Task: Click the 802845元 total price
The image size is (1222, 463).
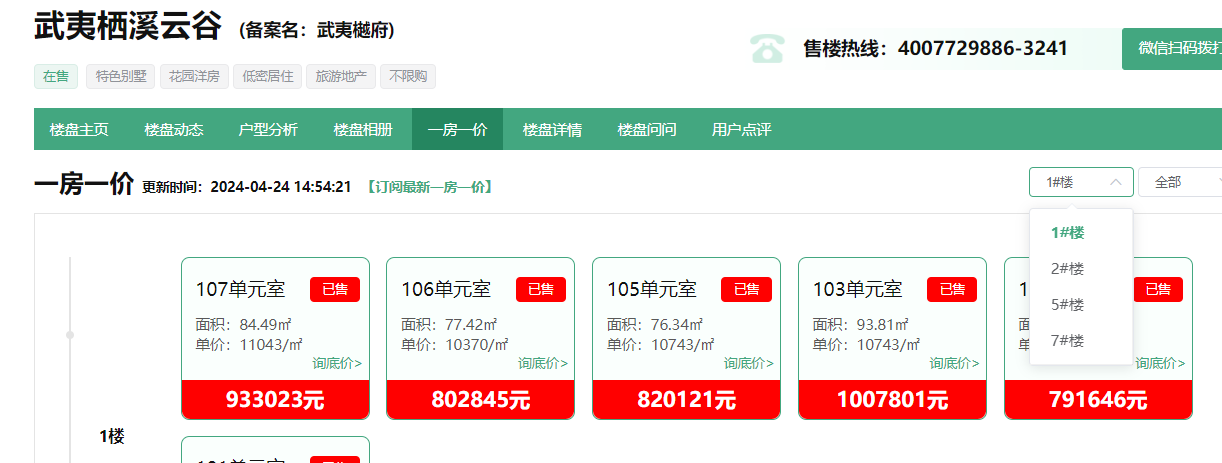Action: point(481,400)
